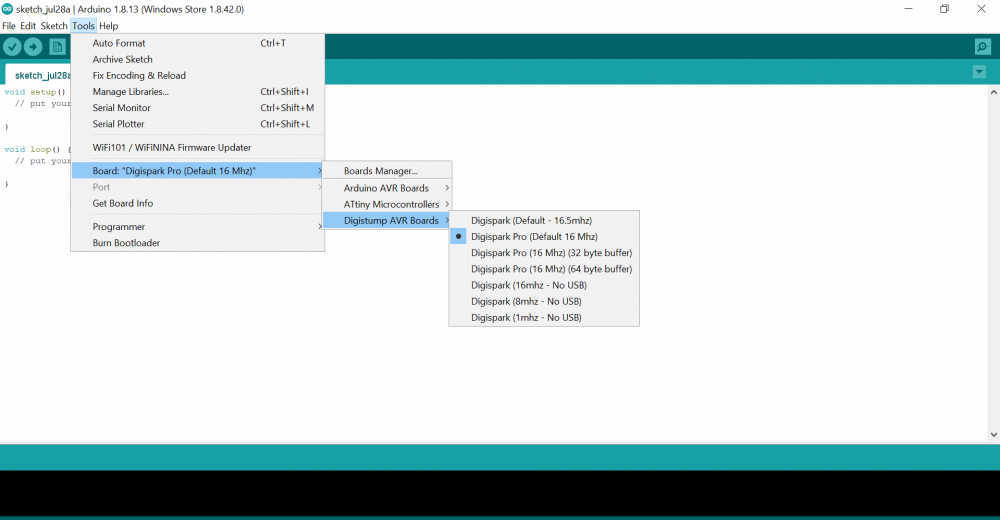
Task: Click the void setup() code line
Action: pos(35,92)
